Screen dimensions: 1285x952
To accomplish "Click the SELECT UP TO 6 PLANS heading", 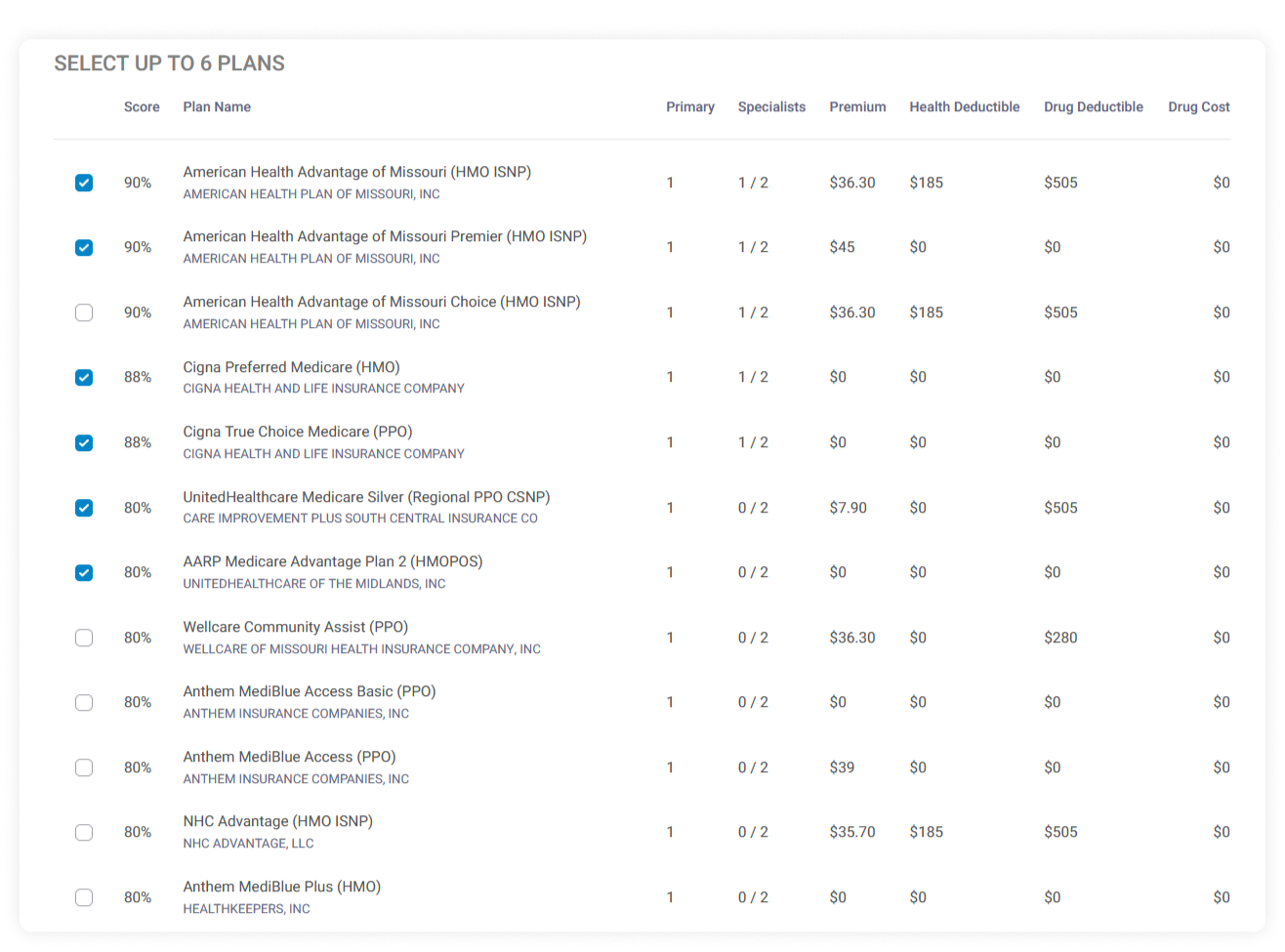I will [x=169, y=63].
